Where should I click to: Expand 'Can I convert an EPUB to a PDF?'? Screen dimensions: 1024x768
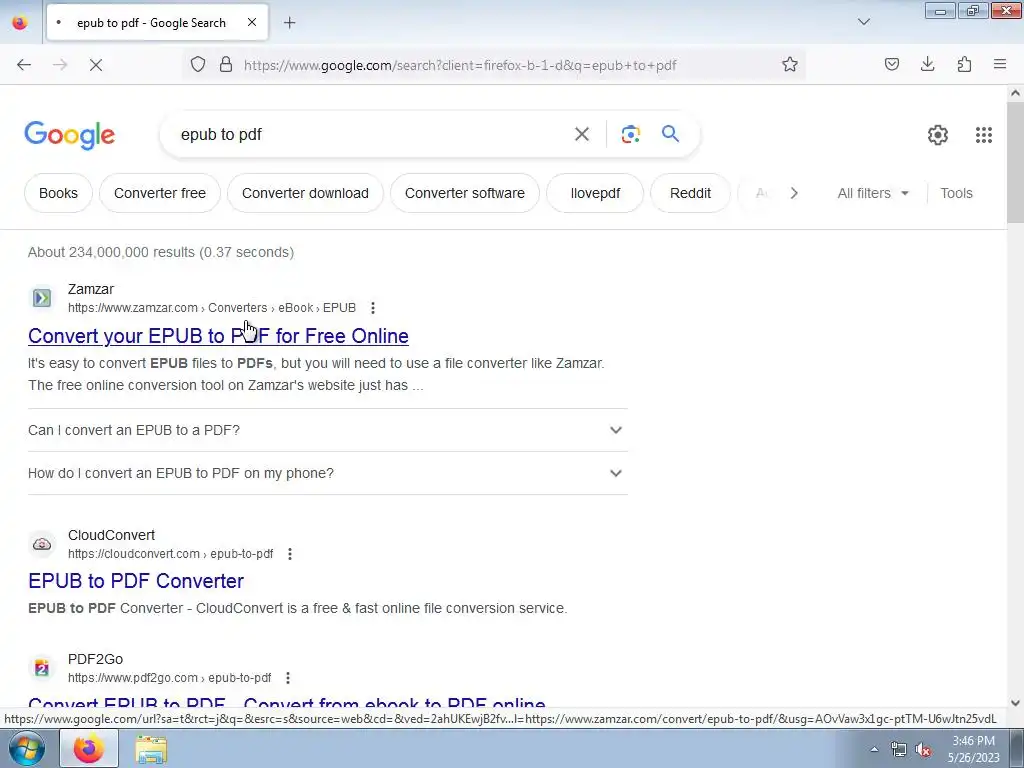click(328, 430)
